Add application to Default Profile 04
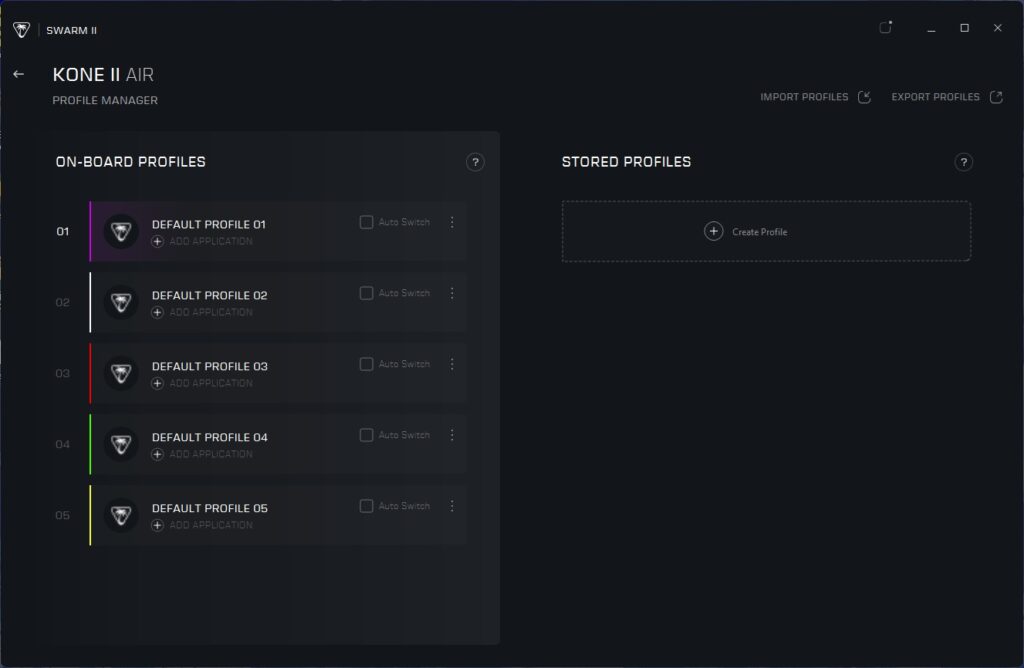Screen dimensions: 1024x668 [202, 454]
